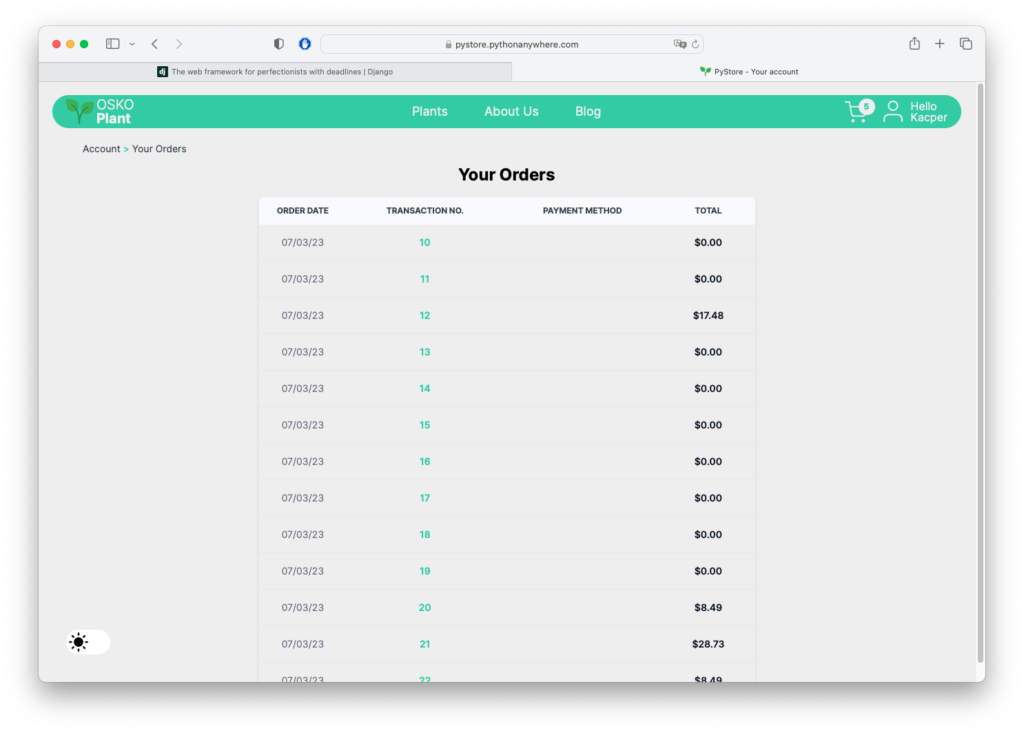The width and height of the screenshot is (1024, 733).
Task: Click the ORDER DATE column header
Action: [302, 211]
